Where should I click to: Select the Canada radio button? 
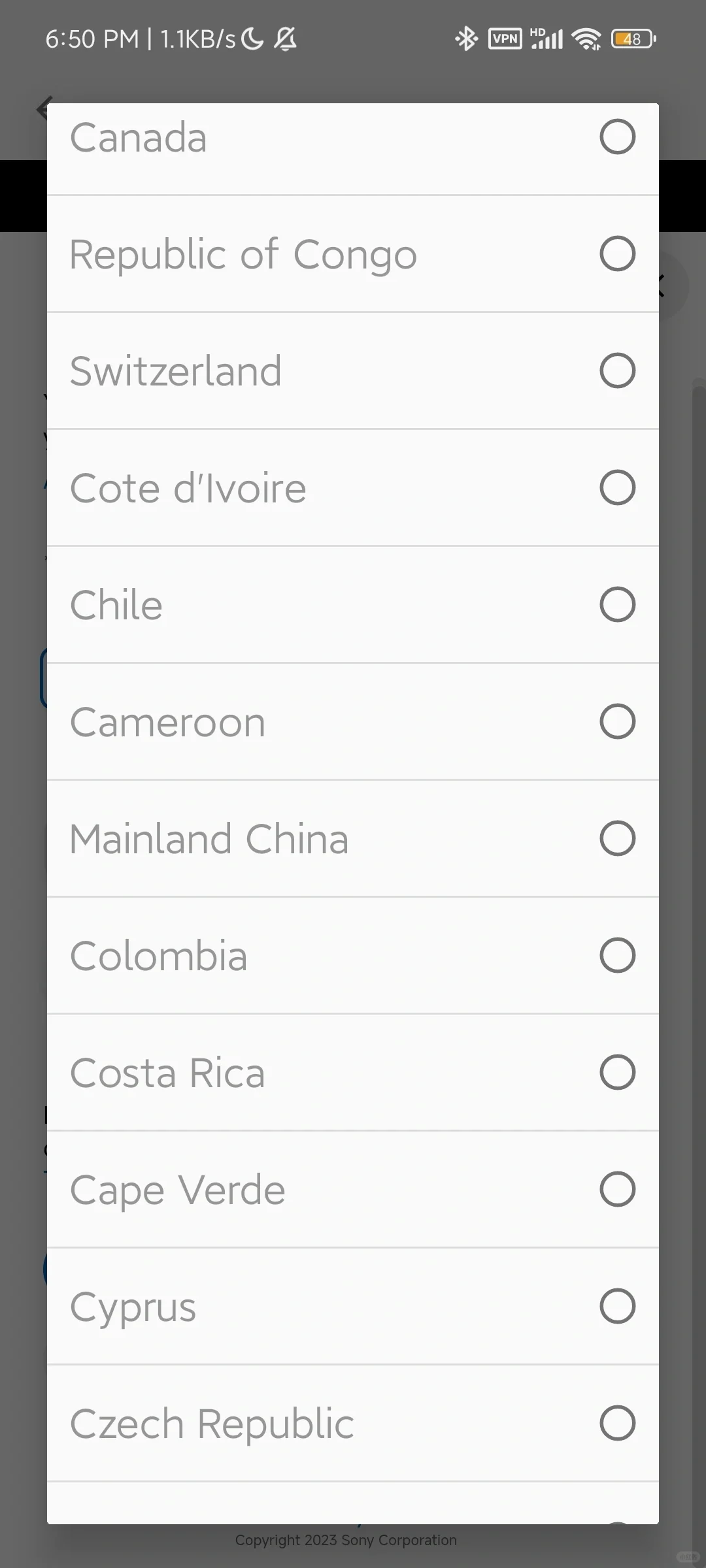(617, 137)
